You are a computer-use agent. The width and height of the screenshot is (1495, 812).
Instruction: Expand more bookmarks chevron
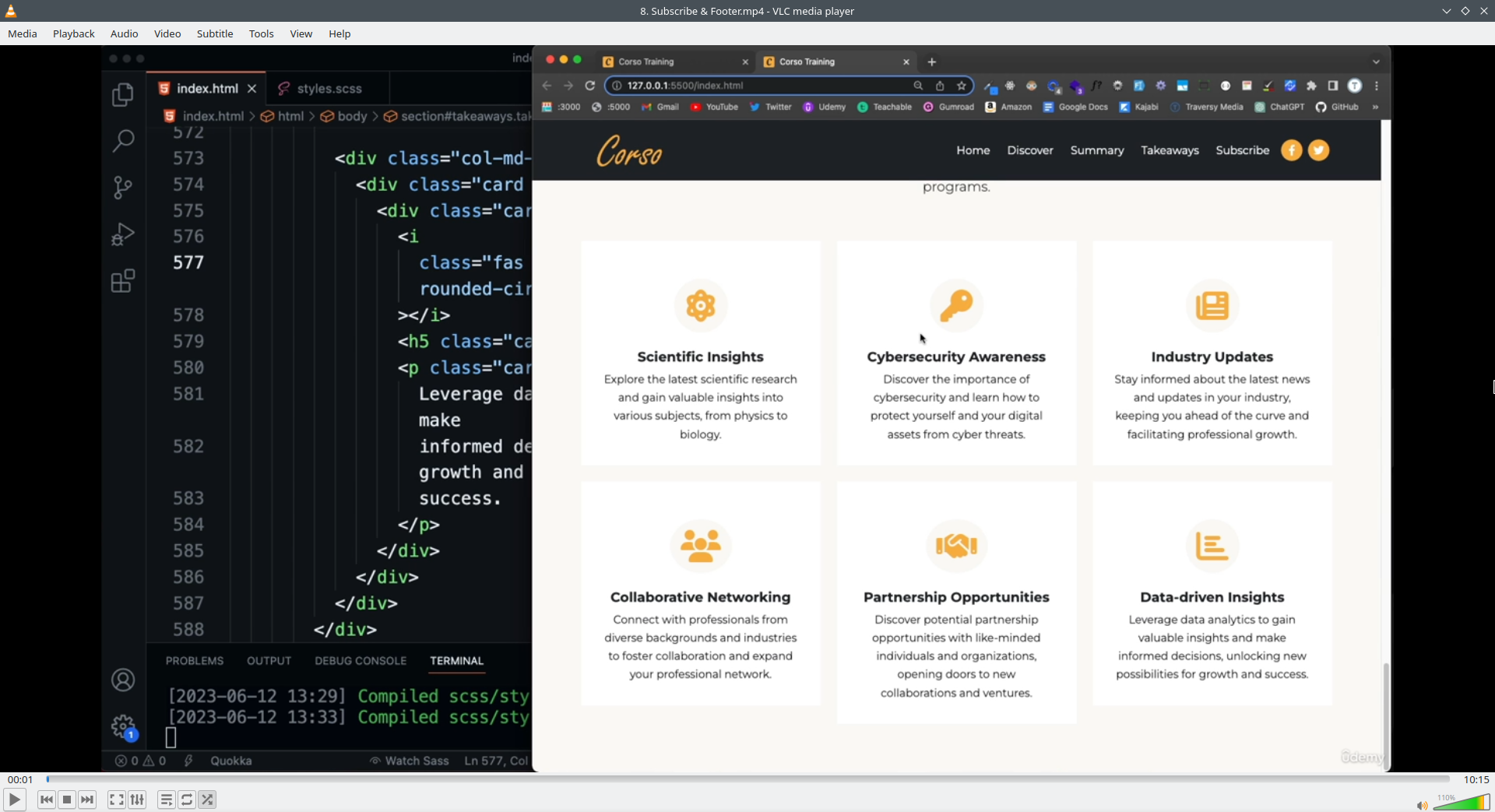point(1376,107)
